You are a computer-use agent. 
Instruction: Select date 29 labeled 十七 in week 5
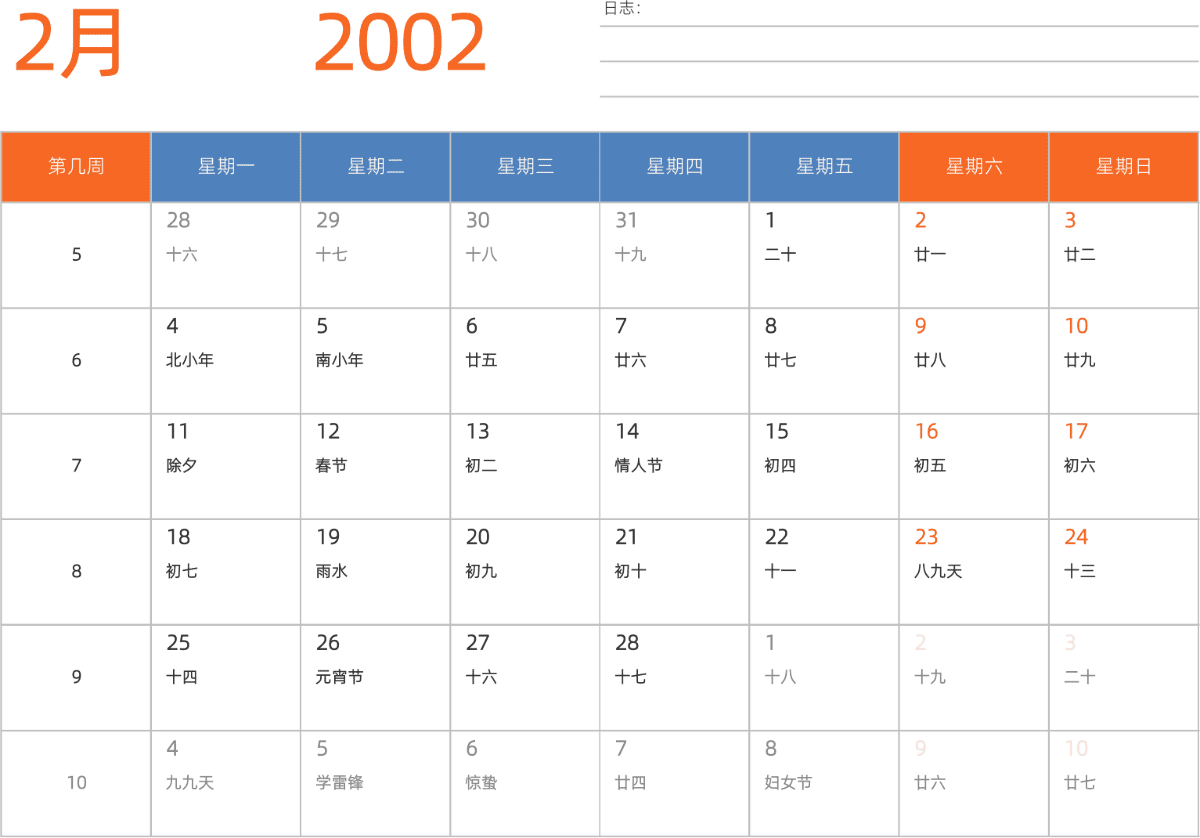coord(376,255)
